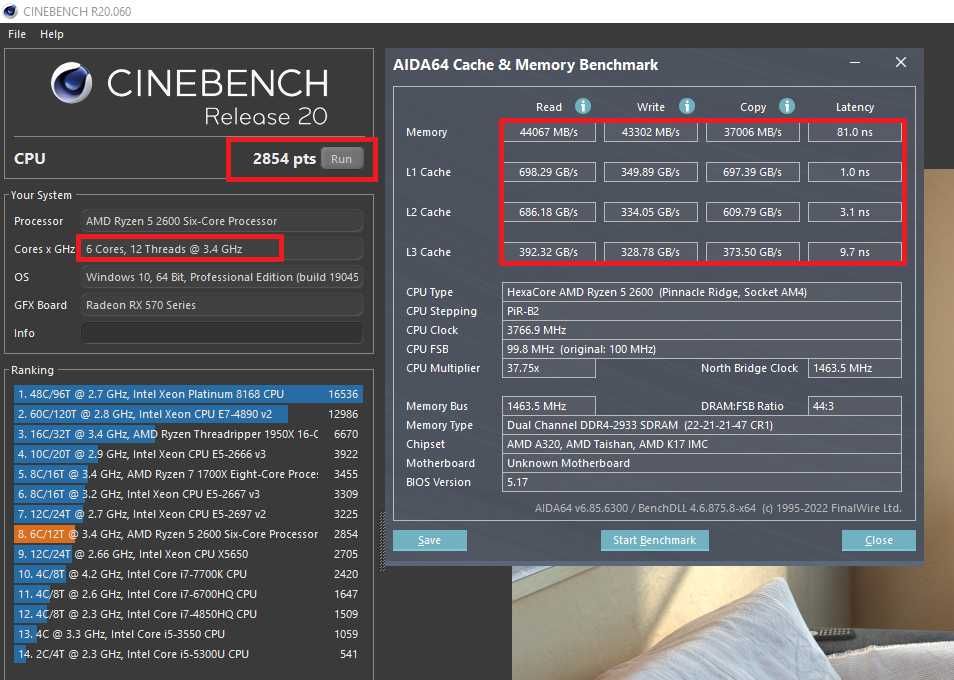Click the Memory Latency value 81.0 ns
The width and height of the screenshot is (954, 680).
pos(855,132)
